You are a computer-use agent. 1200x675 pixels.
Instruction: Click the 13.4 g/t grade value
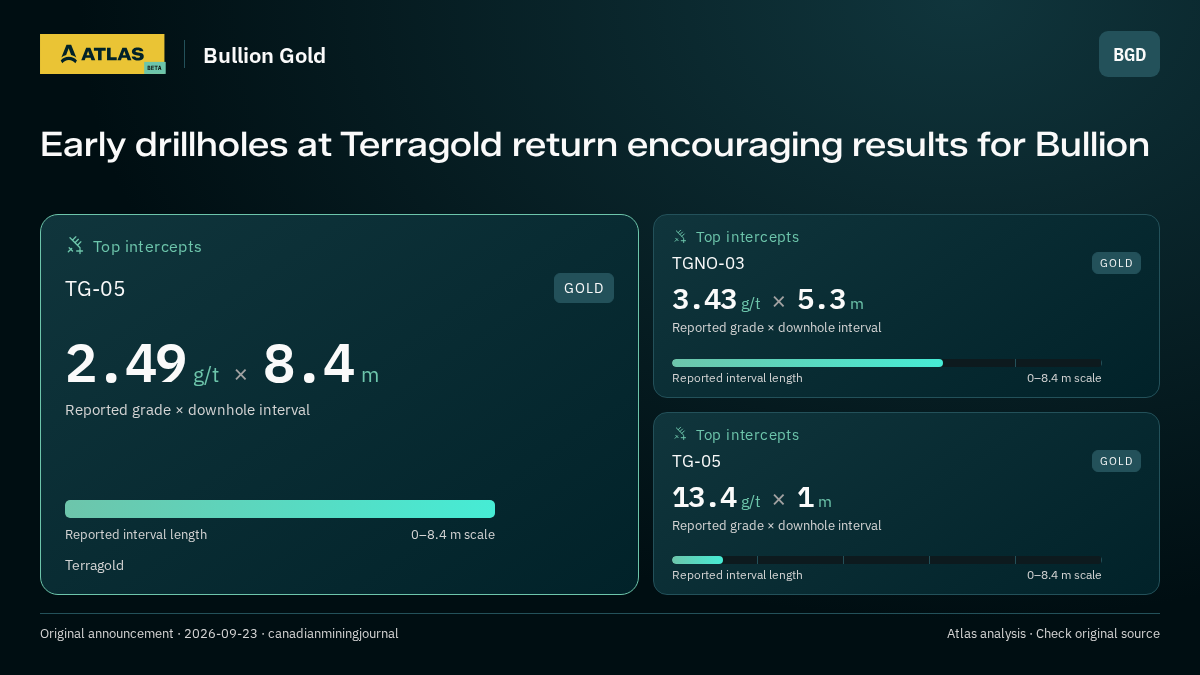pyautogui.click(x=716, y=497)
